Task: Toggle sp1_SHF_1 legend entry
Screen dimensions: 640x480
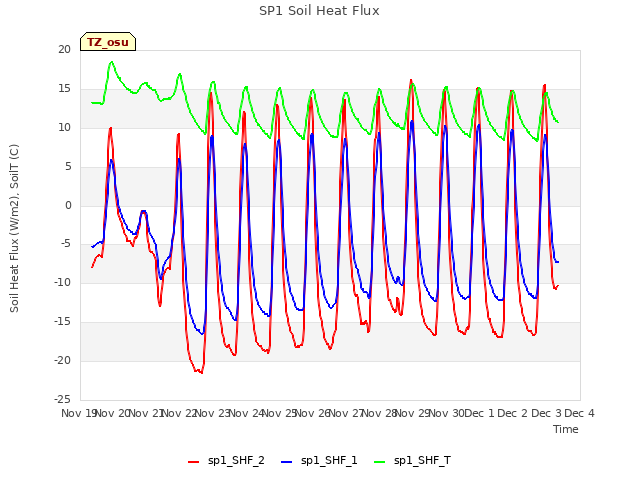Action: coord(319,461)
